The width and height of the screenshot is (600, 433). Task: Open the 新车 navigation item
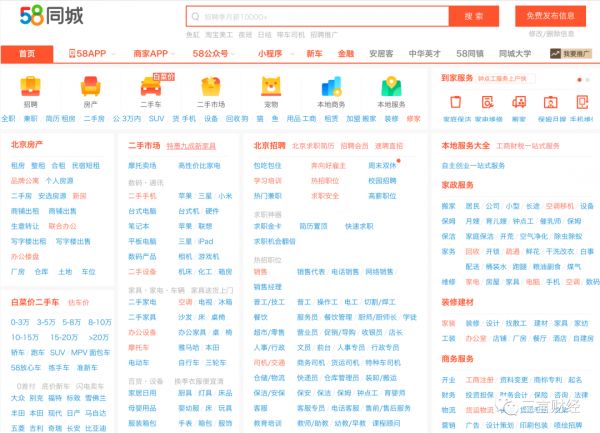point(314,53)
